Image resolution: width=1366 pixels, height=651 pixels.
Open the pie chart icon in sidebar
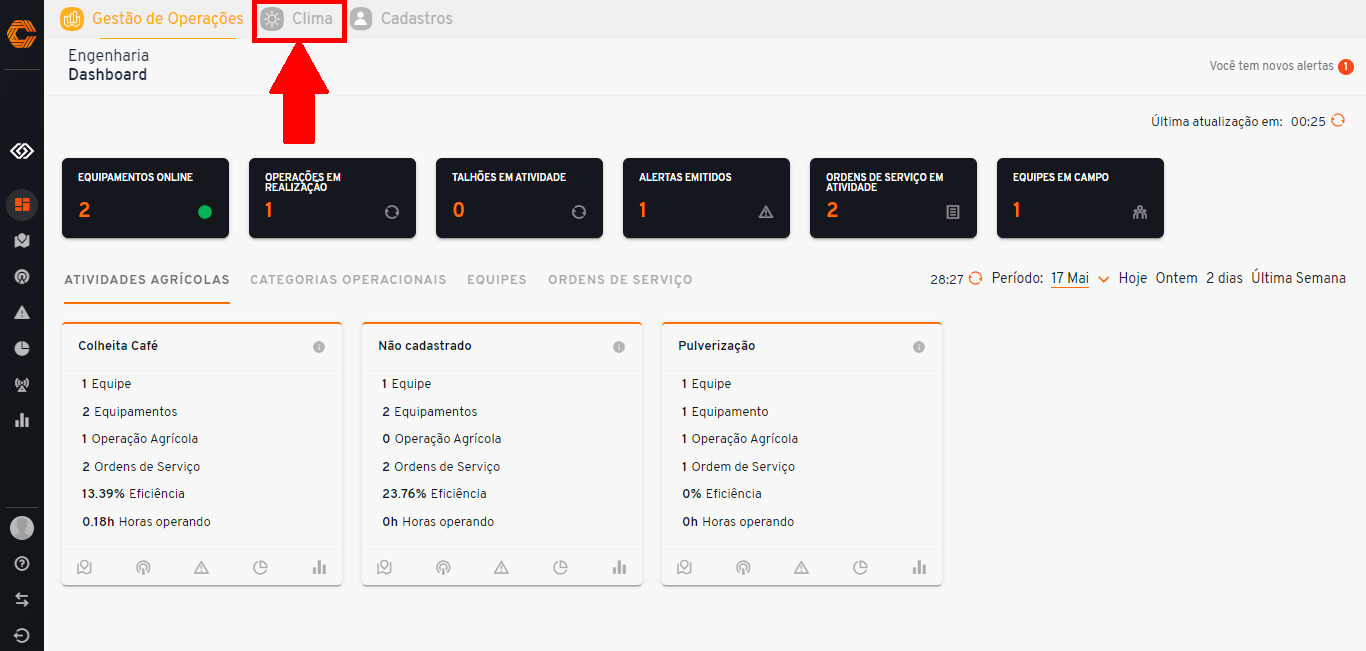click(22, 349)
